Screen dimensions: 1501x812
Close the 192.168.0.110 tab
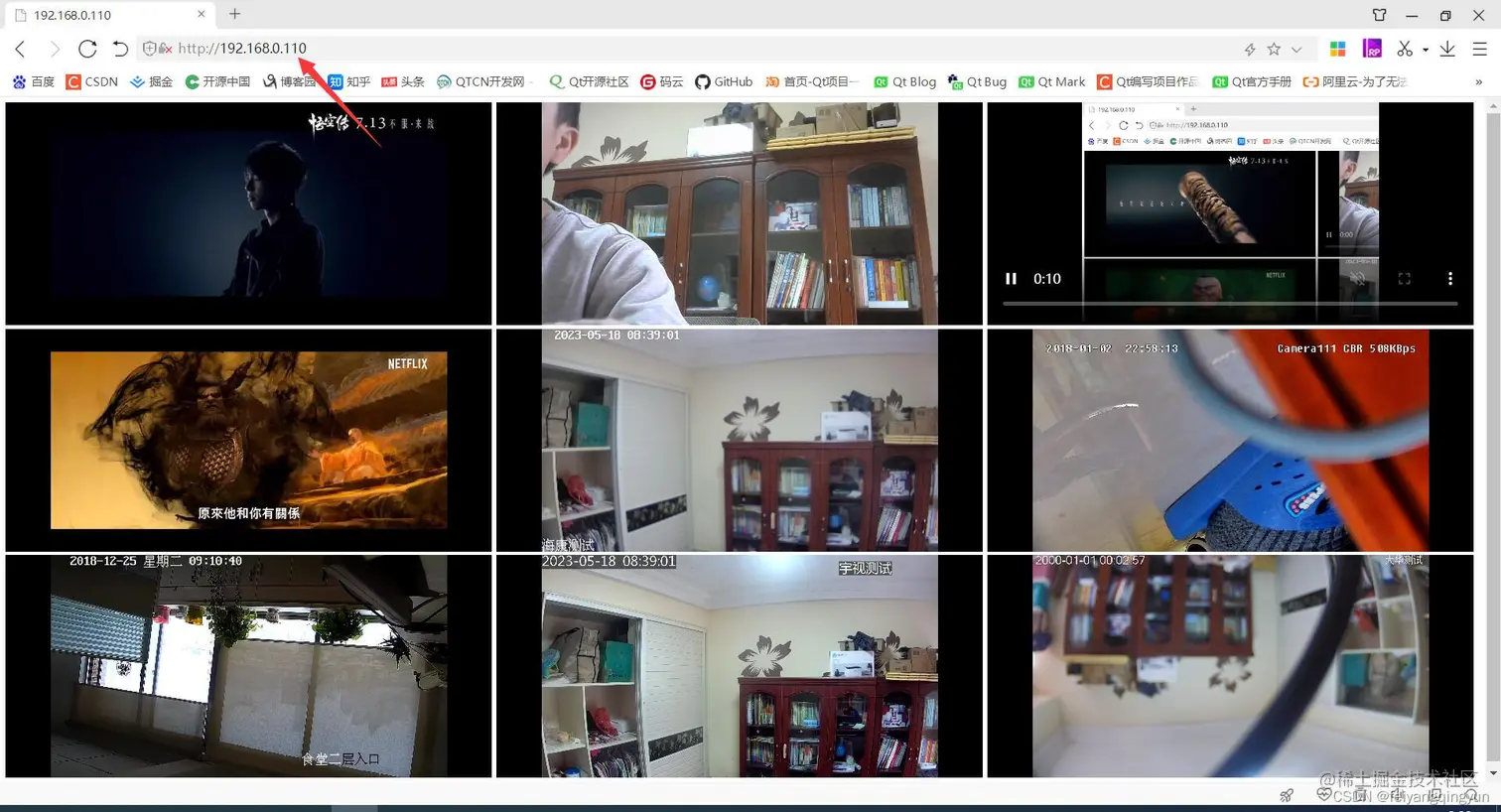202,14
